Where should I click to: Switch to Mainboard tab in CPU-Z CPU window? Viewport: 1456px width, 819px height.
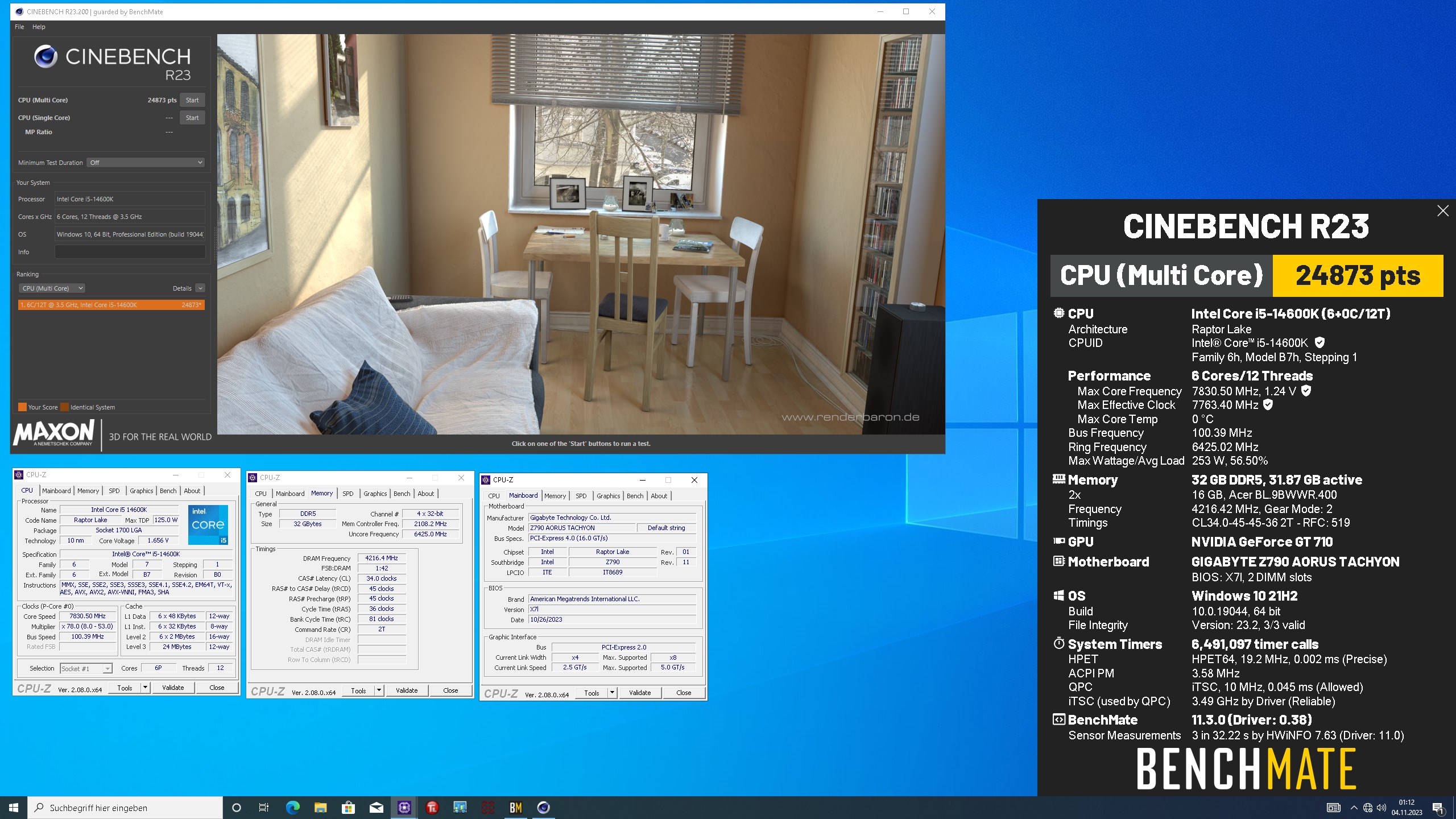click(x=56, y=491)
